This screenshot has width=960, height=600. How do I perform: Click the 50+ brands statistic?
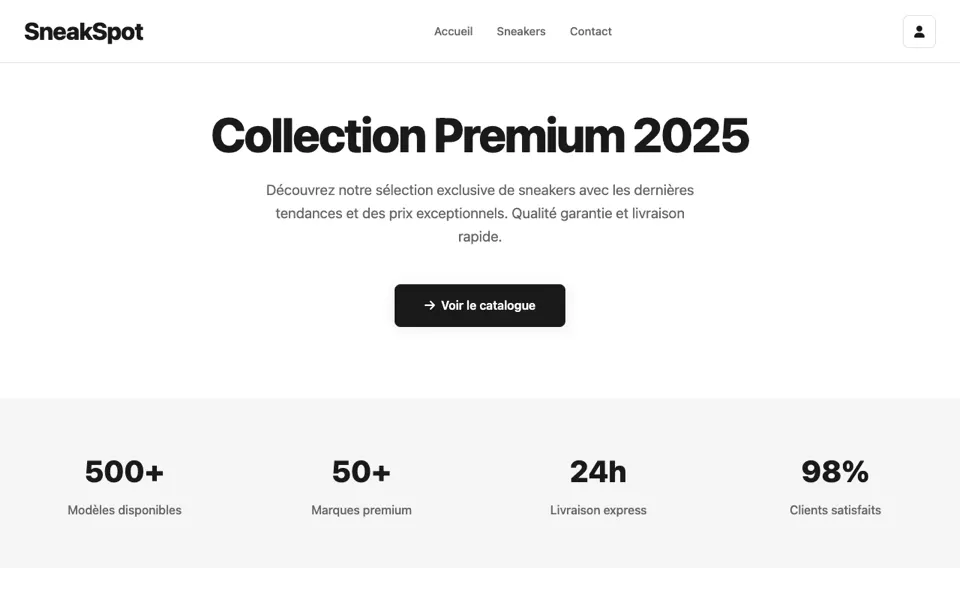(x=361, y=472)
